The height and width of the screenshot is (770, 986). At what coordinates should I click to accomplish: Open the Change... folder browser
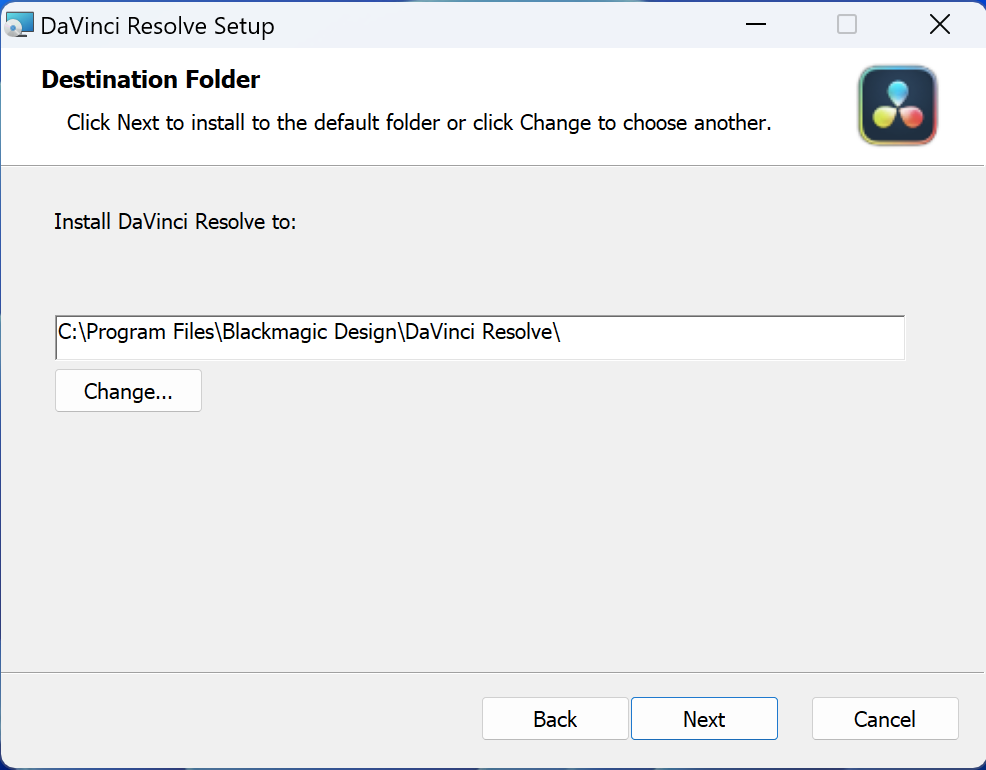point(128,391)
